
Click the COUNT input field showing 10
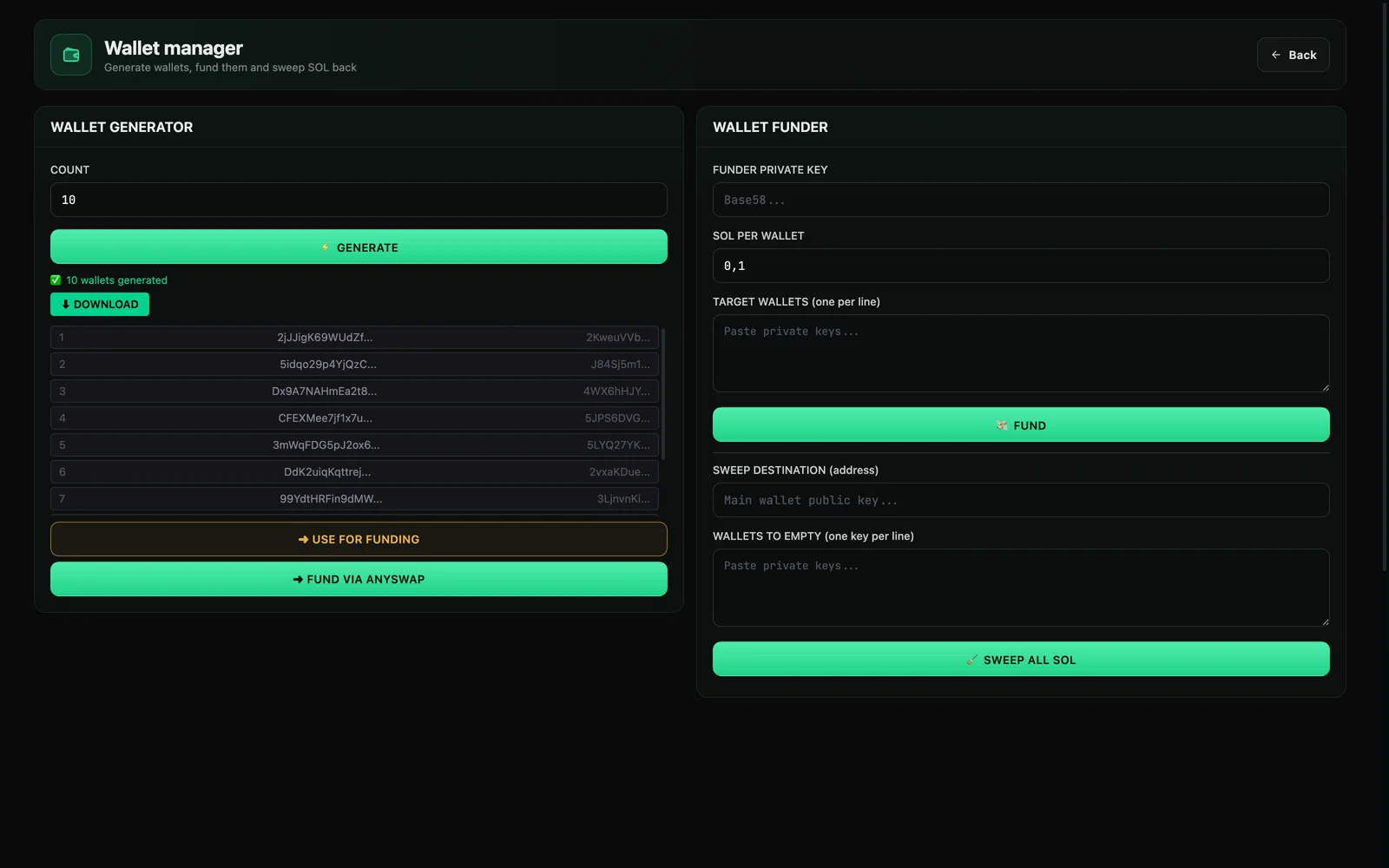click(x=359, y=200)
